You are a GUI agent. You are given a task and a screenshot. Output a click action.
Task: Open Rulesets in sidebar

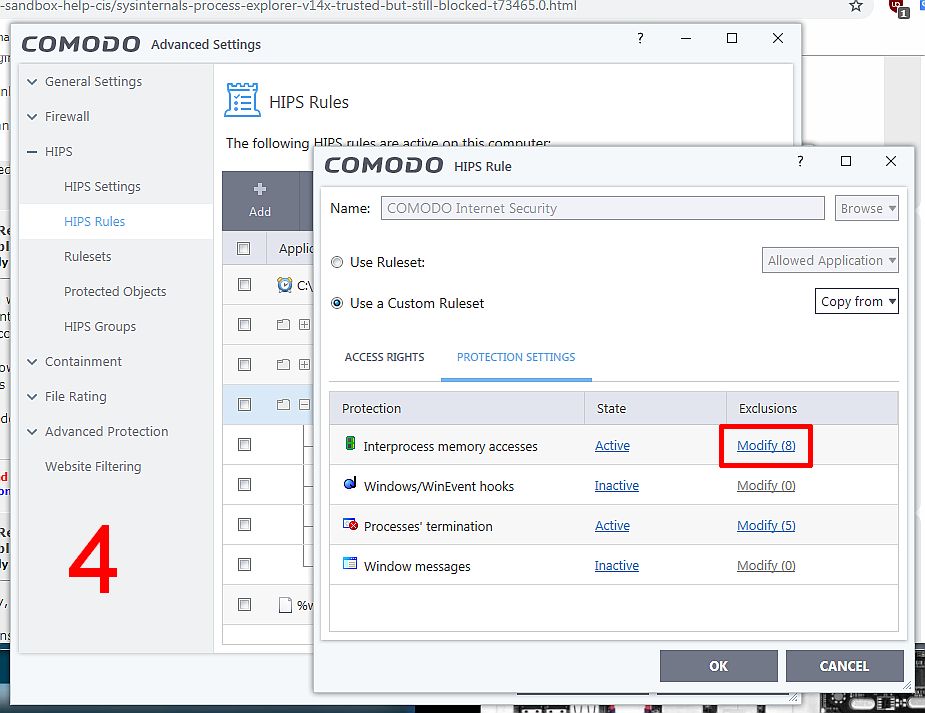88,257
